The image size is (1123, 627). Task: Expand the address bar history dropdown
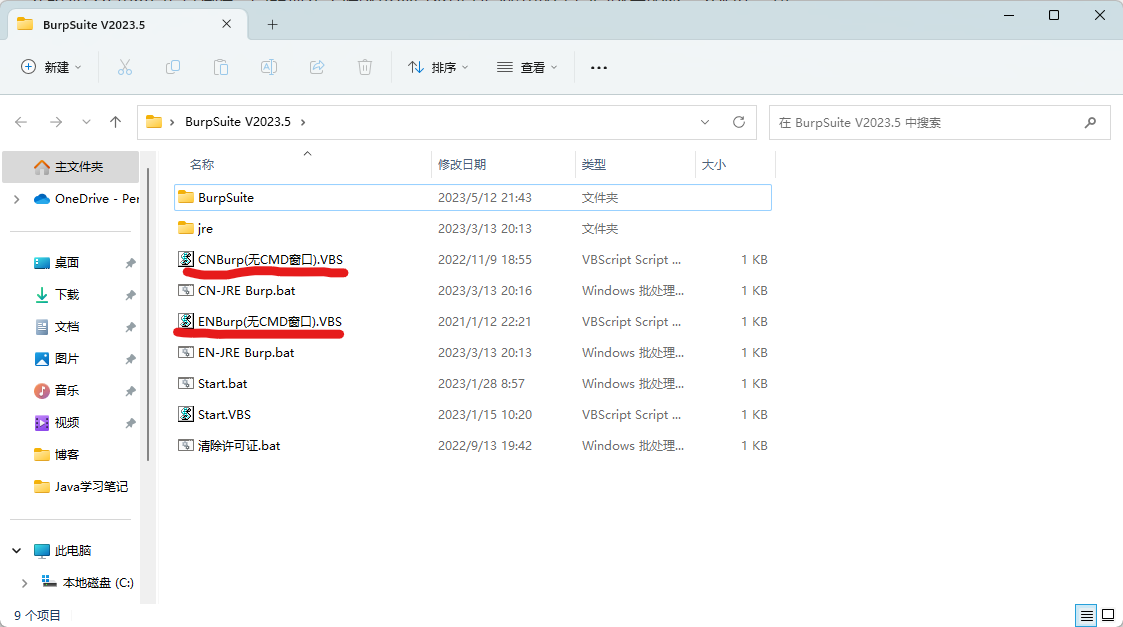705,123
